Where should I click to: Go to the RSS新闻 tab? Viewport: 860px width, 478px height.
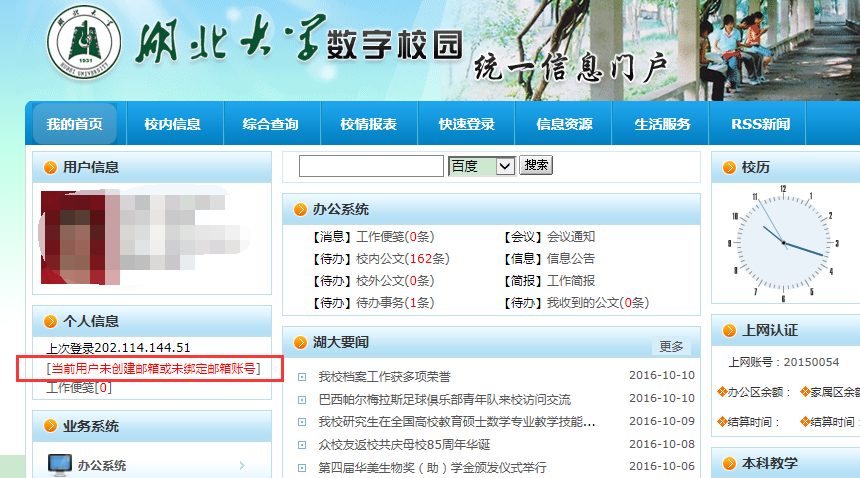coord(760,124)
